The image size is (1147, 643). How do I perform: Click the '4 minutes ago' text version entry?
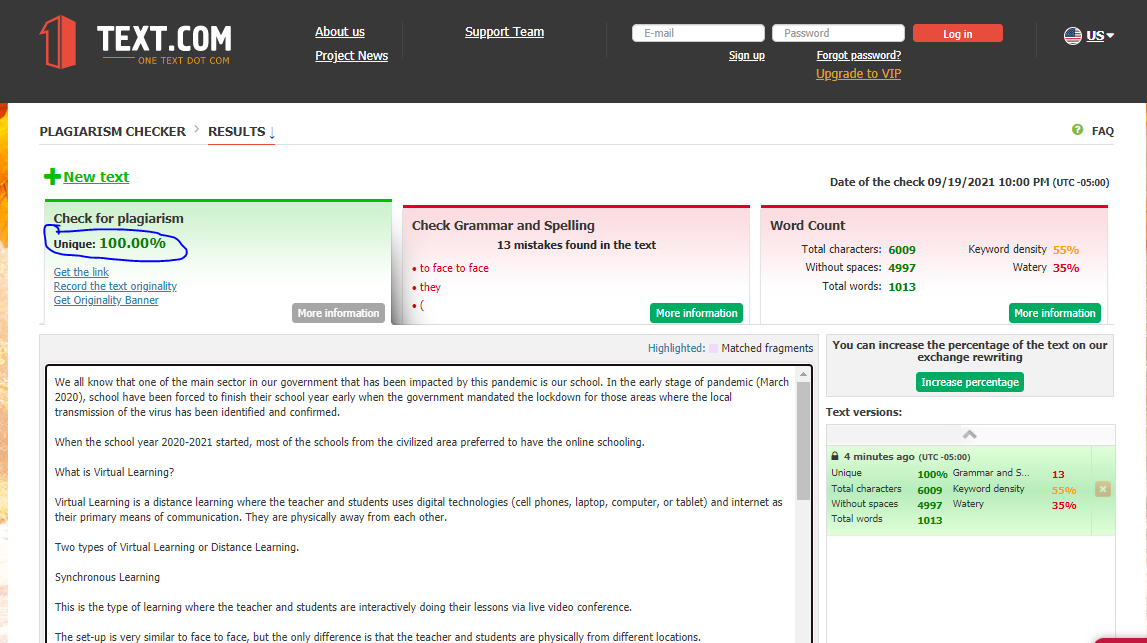pos(959,489)
